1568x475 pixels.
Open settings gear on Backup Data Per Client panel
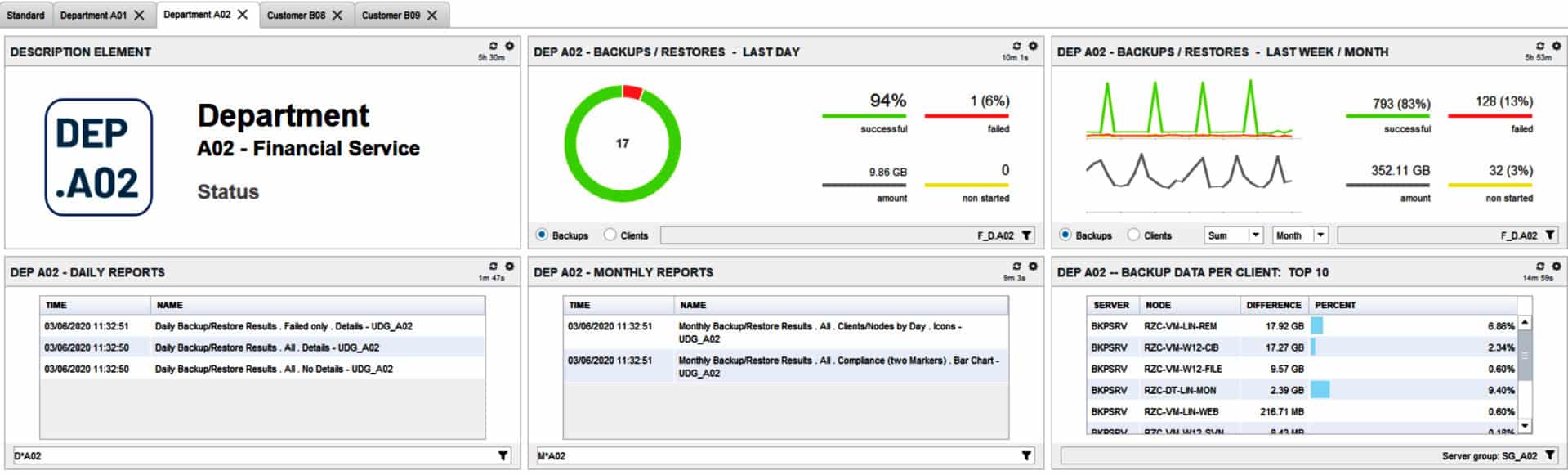pyautogui.click(x=1557, y=267)
